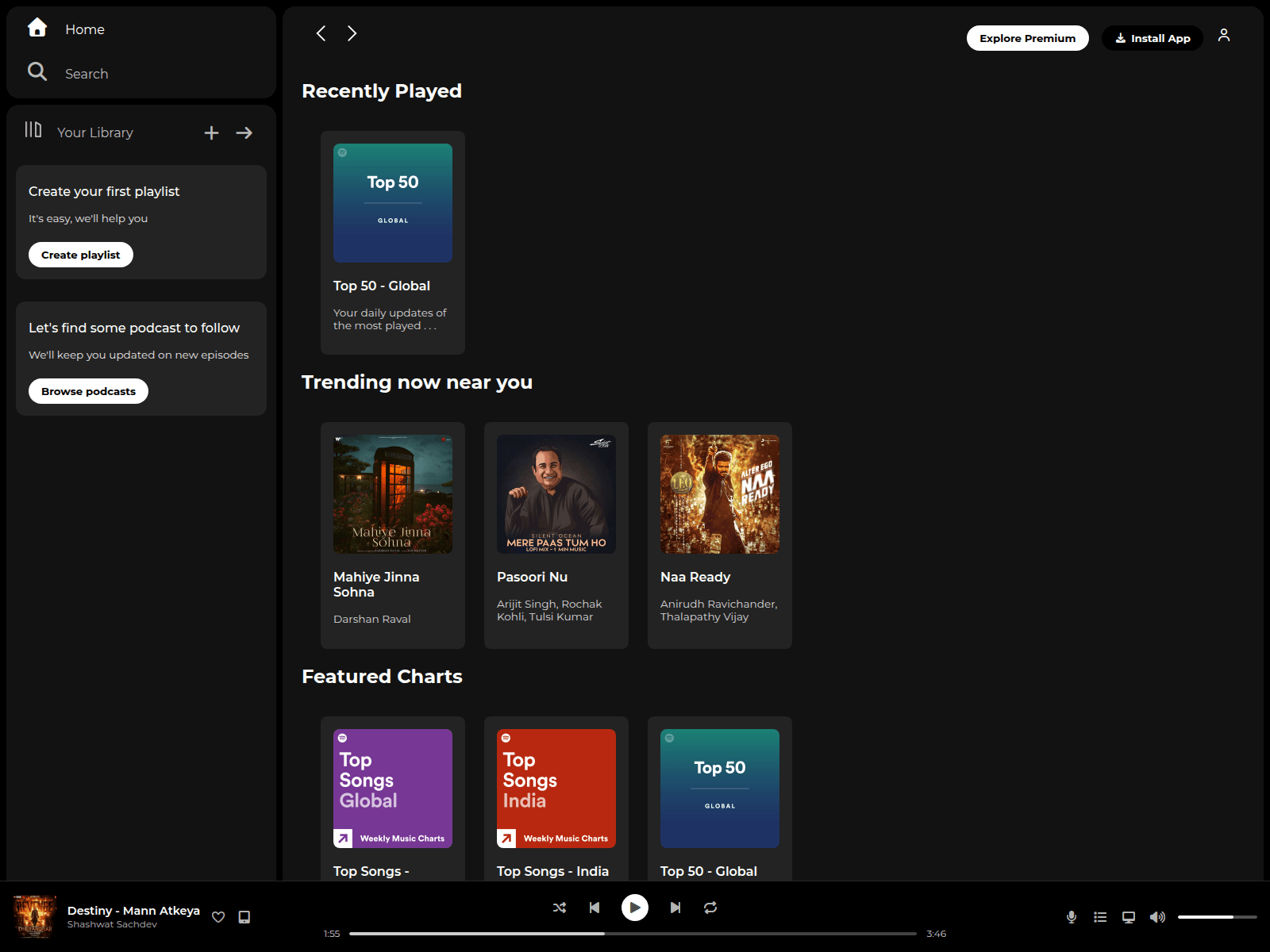Viewport: 1270px width, 952px height.
Task: Click the Featured Charts heading
Action: 382,677
